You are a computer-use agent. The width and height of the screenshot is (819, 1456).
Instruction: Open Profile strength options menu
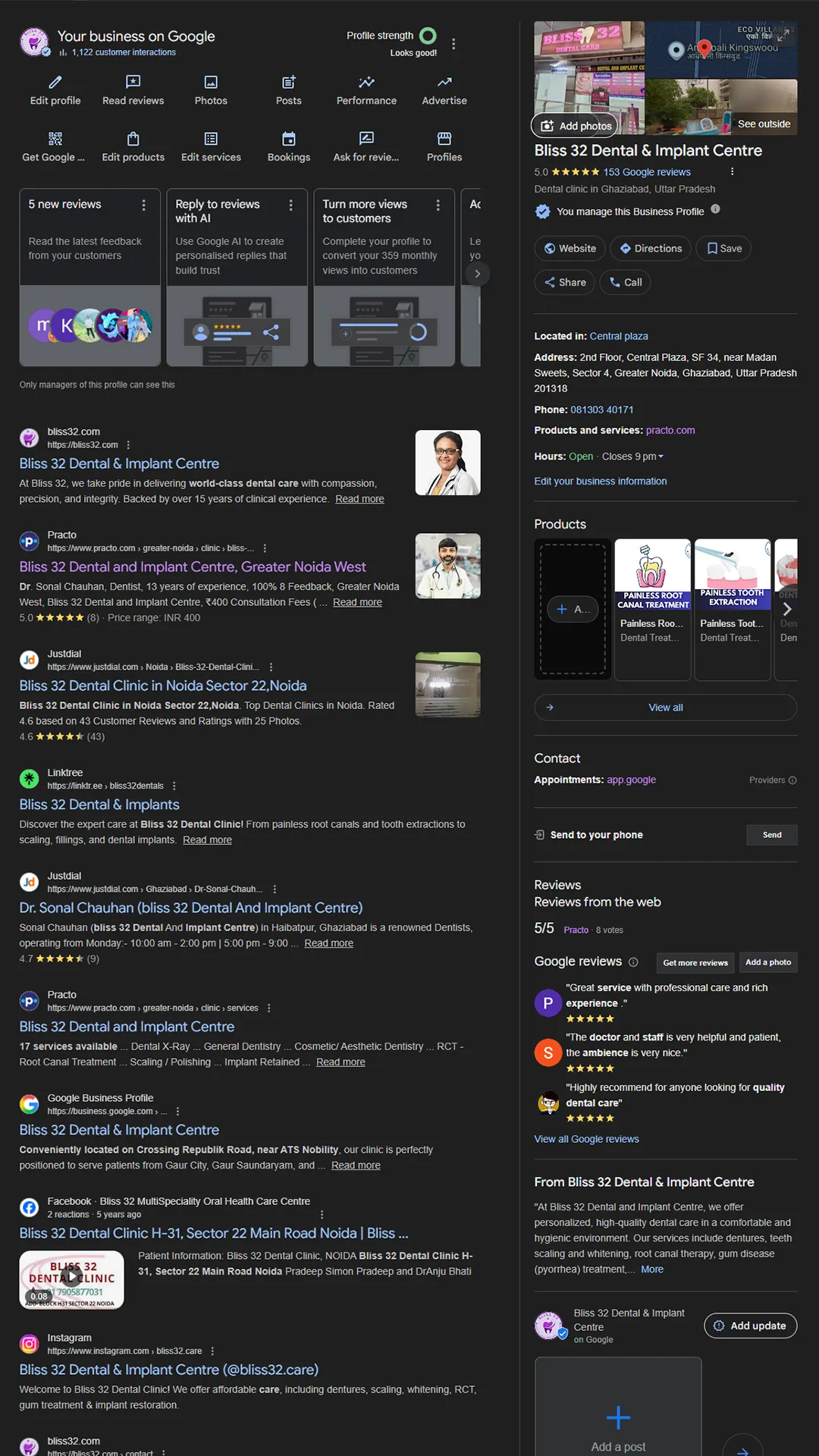pos(453,44)
